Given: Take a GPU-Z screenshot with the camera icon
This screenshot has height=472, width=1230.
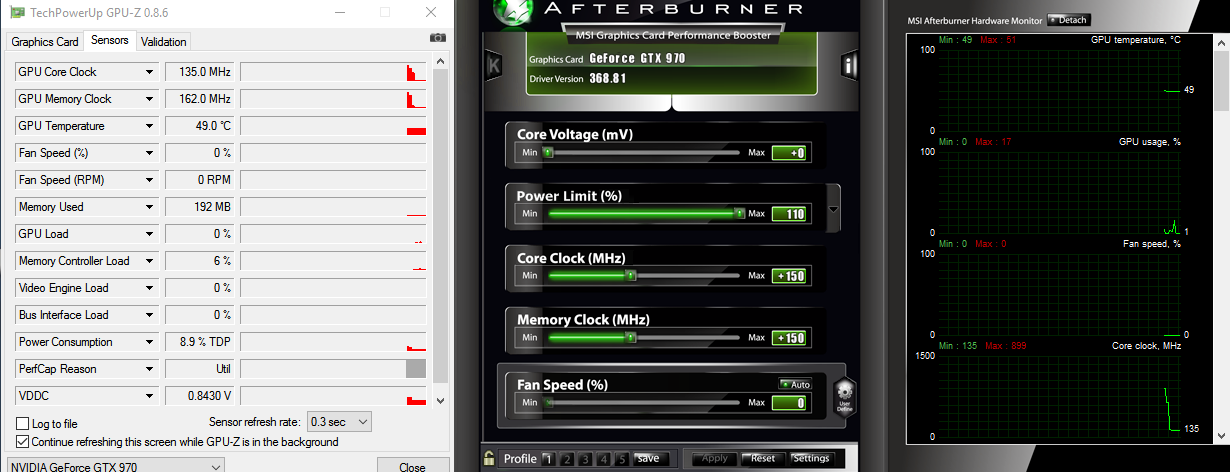Looking at the screenshot, I should 437,38.
